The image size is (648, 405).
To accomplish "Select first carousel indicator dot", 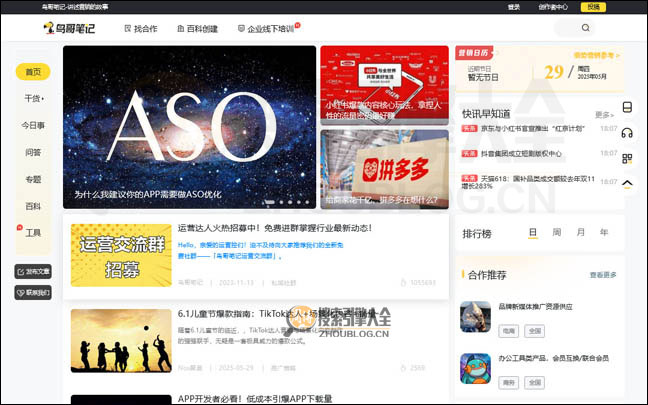I will click(269, 202).
